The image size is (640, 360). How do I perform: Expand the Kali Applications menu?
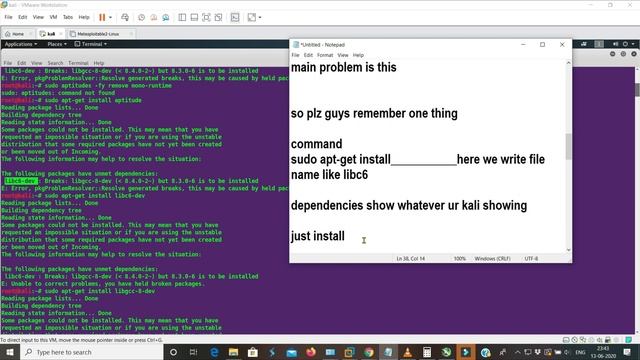[x=21, y=44]
